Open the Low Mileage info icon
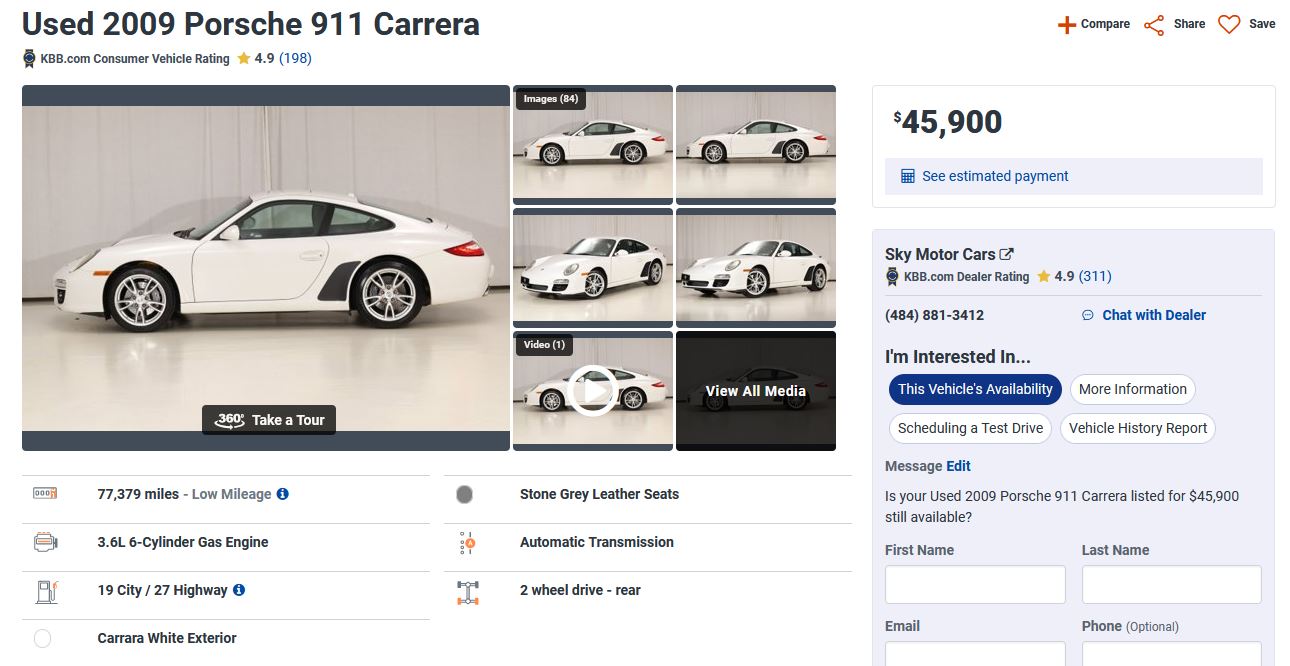This screenshot has height=666, width=1290. tap(283, 494)
